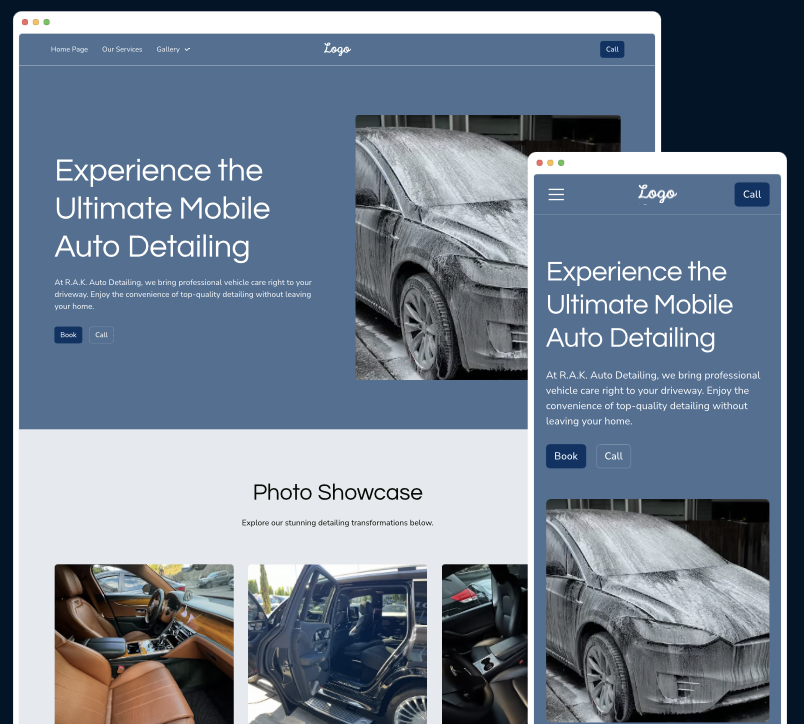Click outlined Call button in desktop hero
804x724 pixels.
[x=102, y=335]
